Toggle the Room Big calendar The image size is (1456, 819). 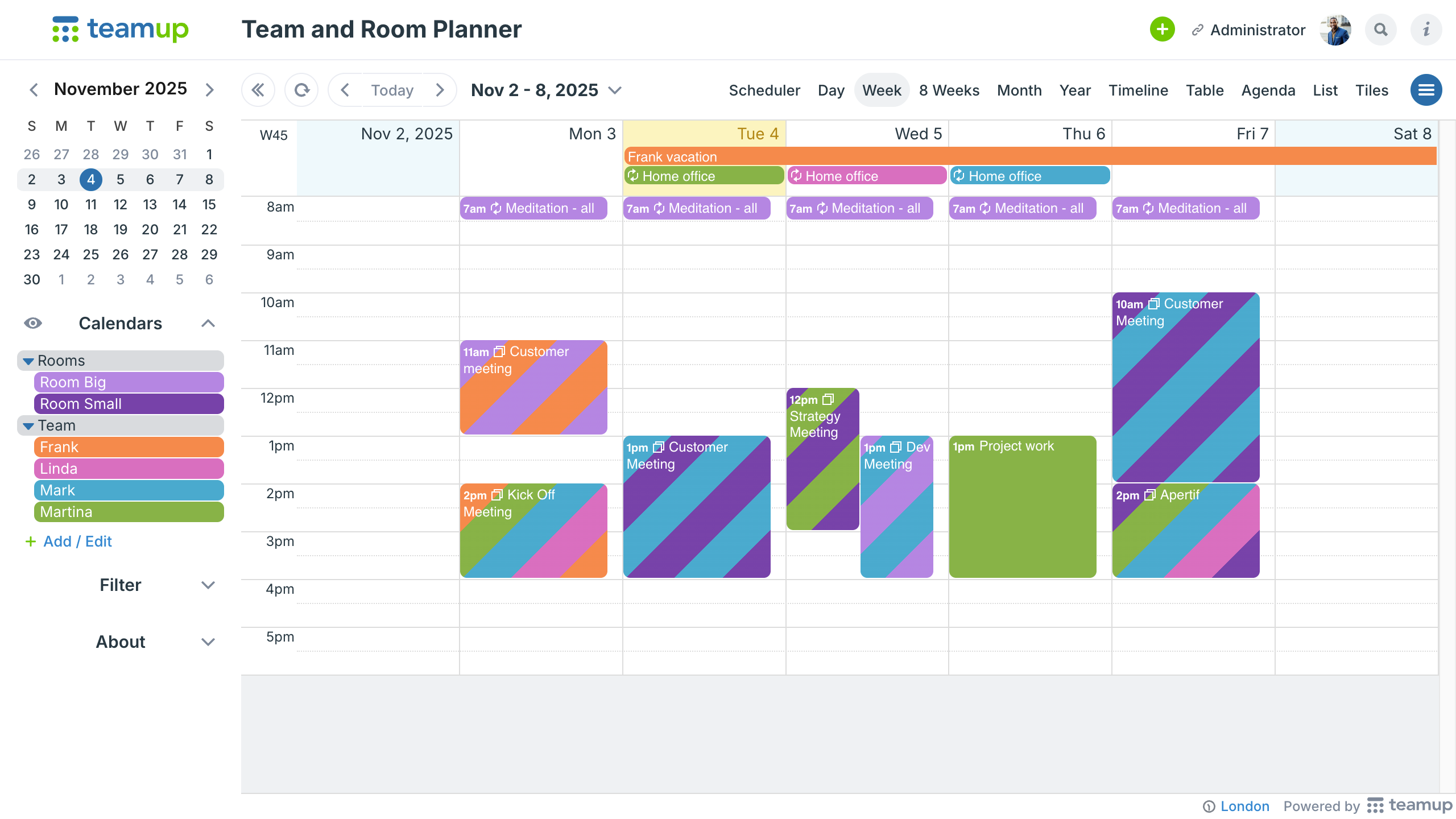(x=129, y=382)
